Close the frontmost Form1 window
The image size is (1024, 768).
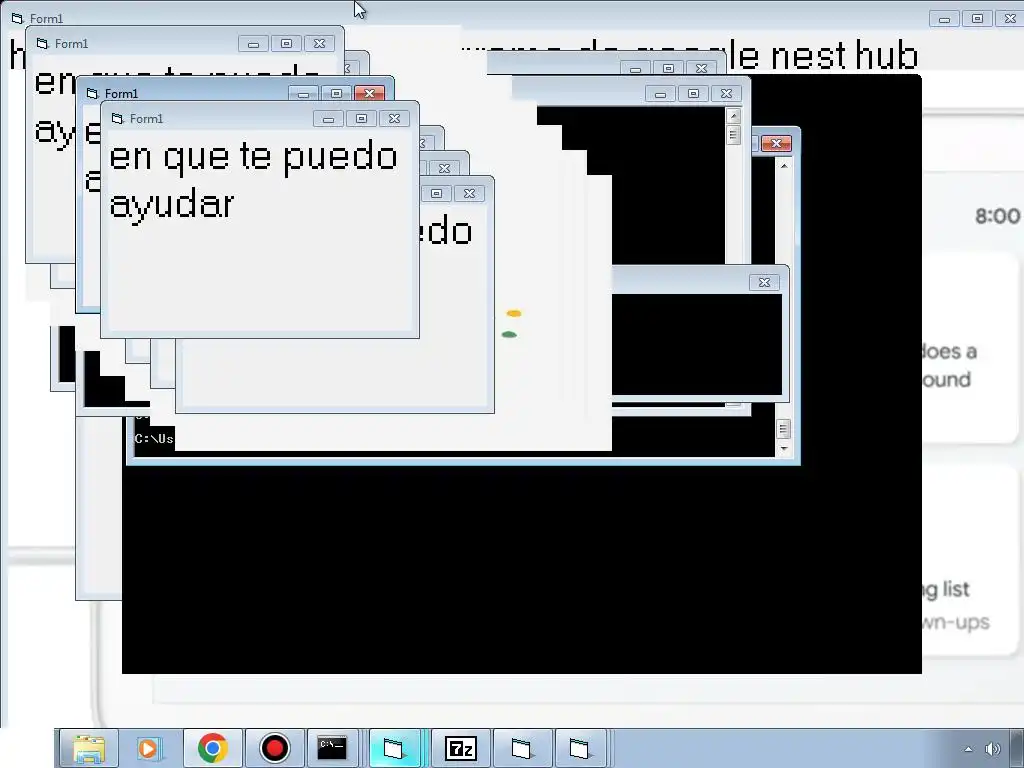394,118
